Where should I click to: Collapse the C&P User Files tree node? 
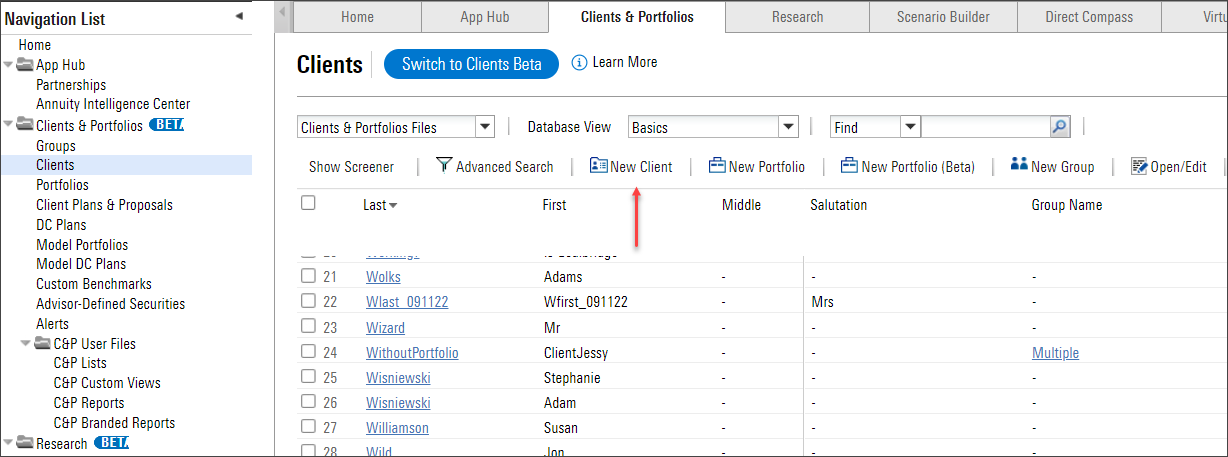point(27,343)
